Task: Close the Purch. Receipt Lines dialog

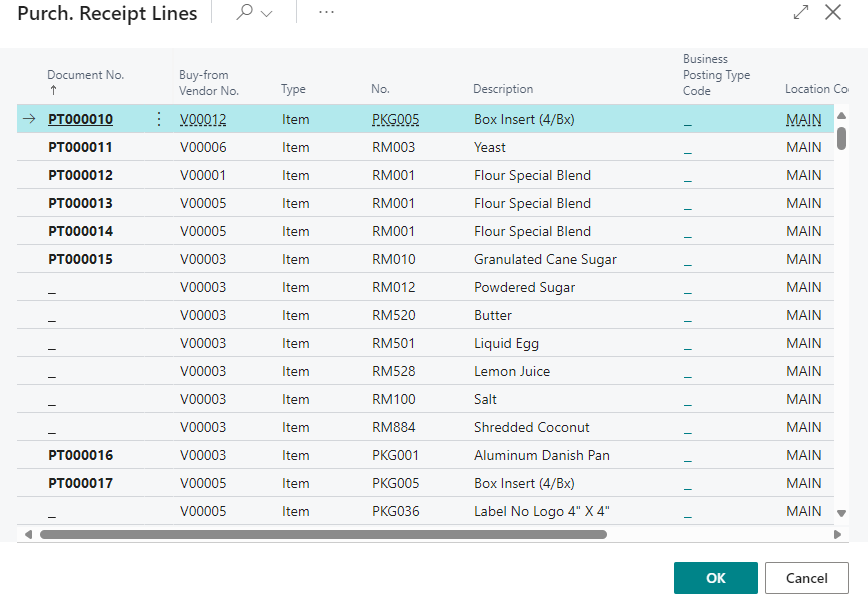Action: click(x=832, y=13)
